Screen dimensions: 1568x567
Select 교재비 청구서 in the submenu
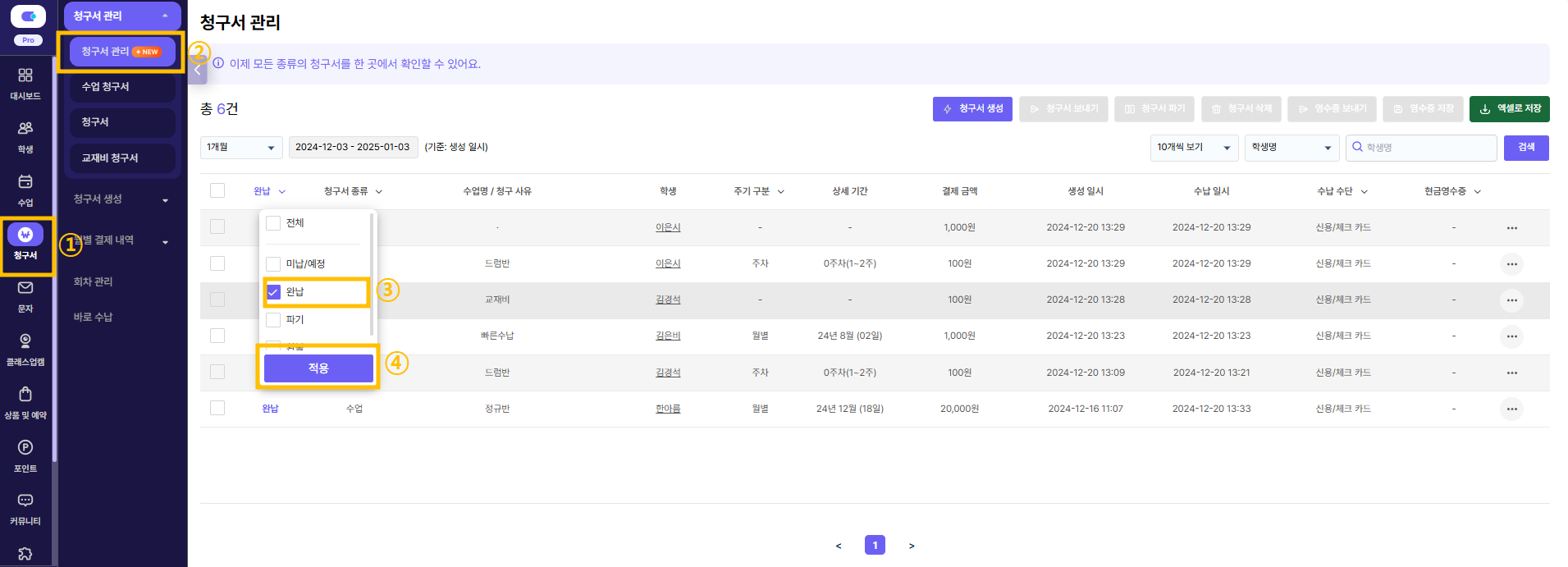(x=122, y=158)
